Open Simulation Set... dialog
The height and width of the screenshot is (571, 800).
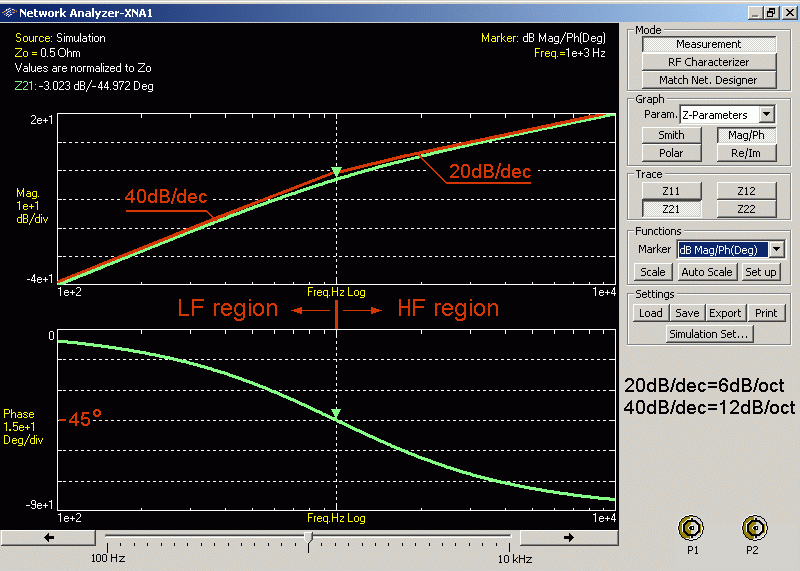[708, 334]
